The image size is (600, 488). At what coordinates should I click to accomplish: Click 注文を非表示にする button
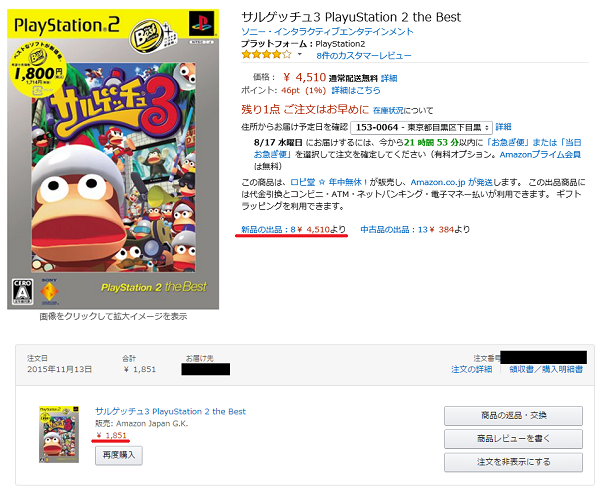514,462
